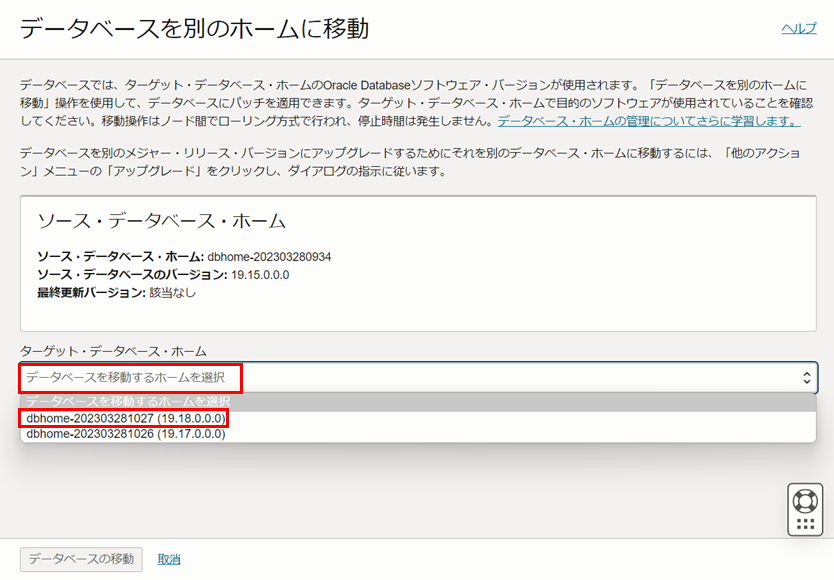Click the ソース・データベース・ホーム panel heading

tap(161, 220)
